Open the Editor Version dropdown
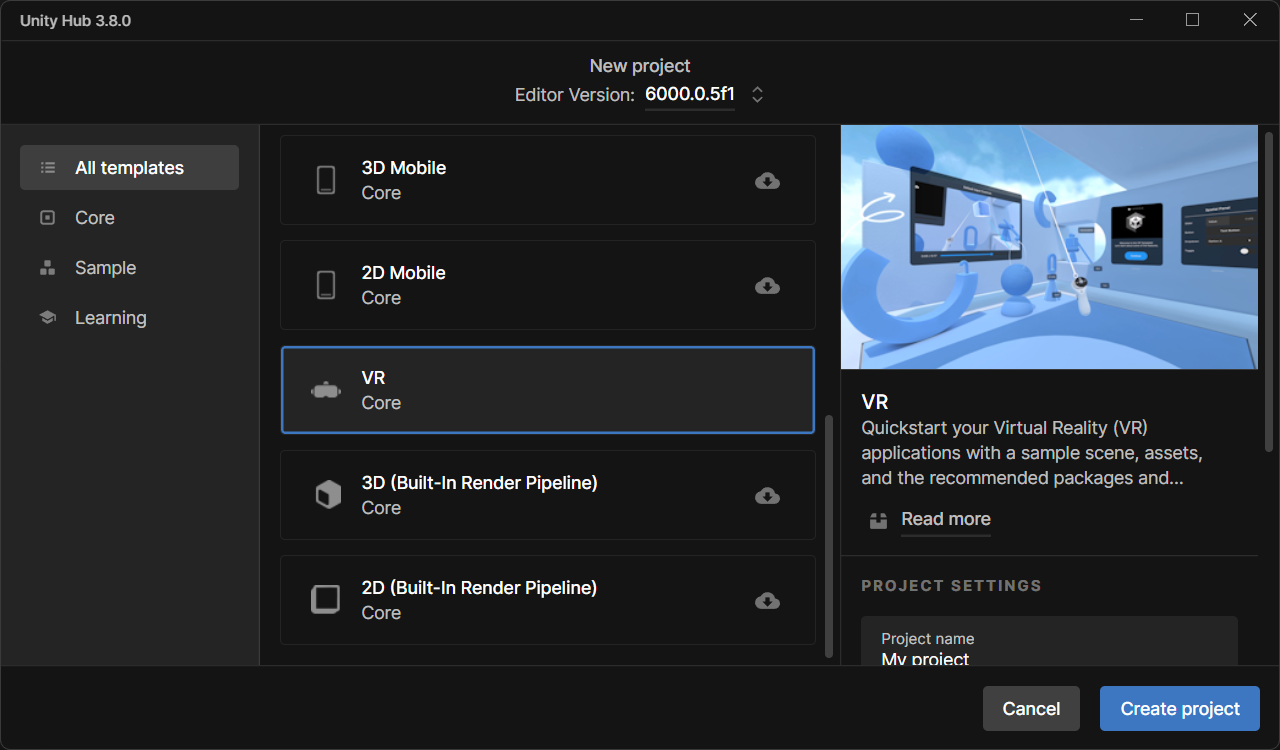The width and height of the screenshot is (1280, 750). [x=690, y=95]
